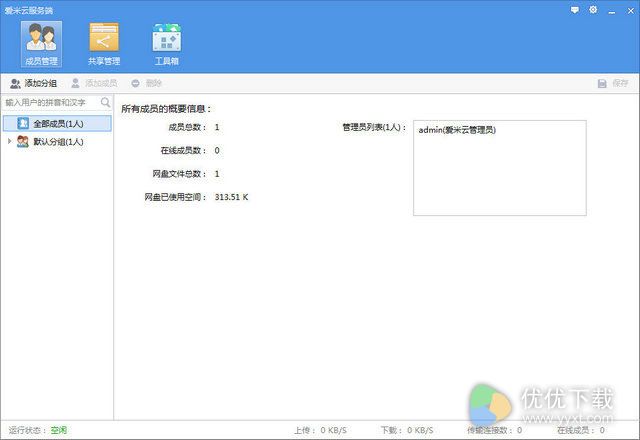Open the 工具箱 toolbox tab
Viewport: 640px width, 440px height.
pyautogui.click(x=167, y=44)
